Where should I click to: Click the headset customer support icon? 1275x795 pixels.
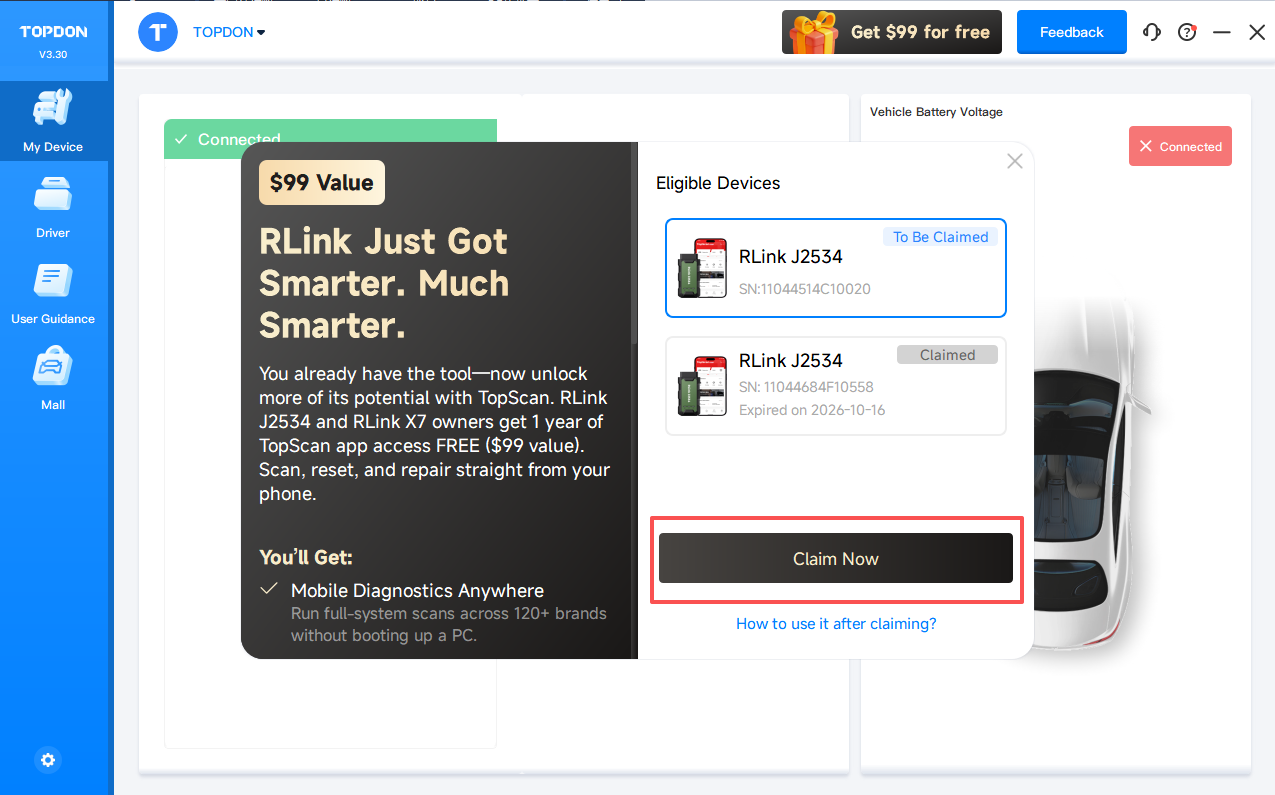pyautogui.click(x=1152, y=32)
